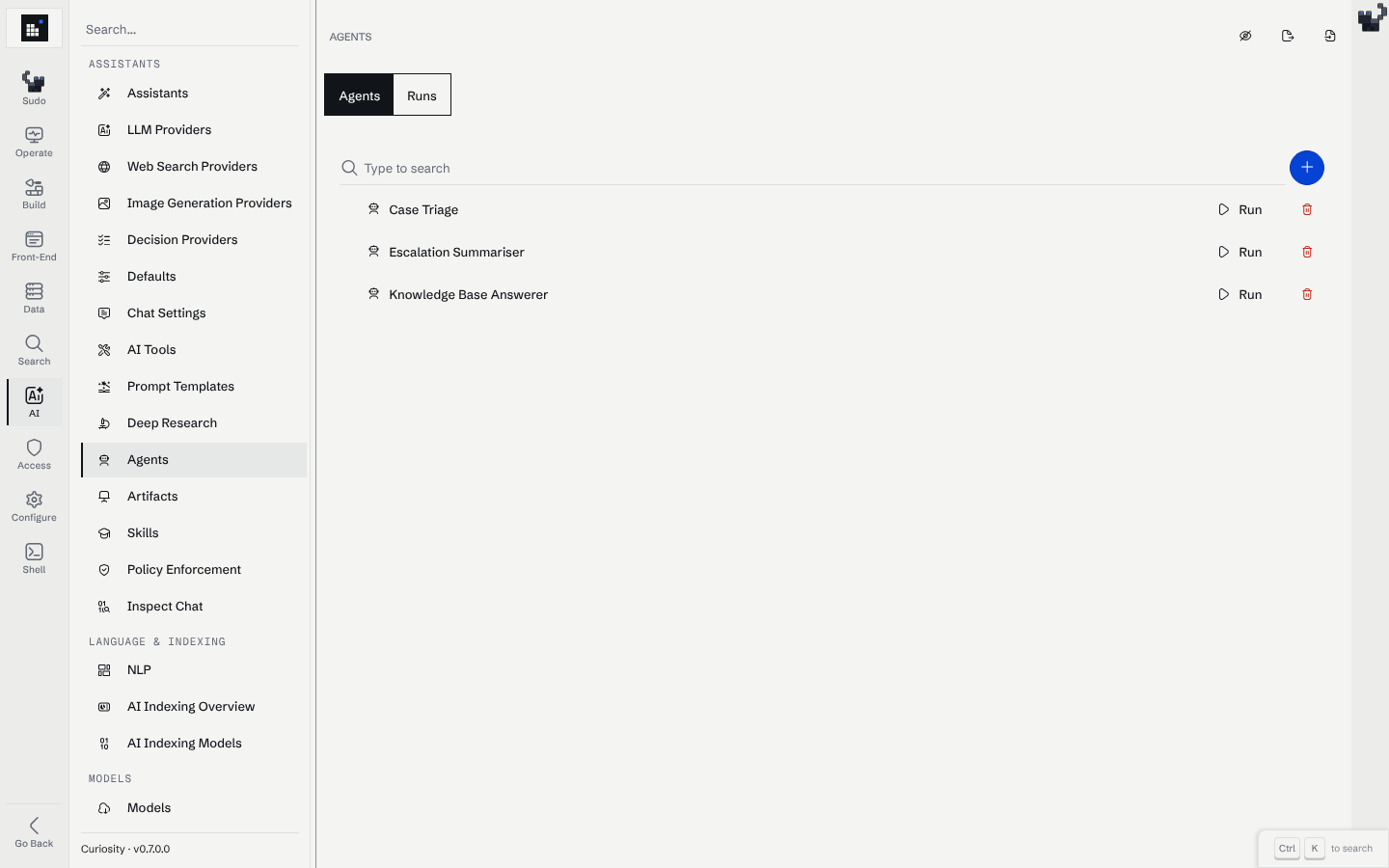Open the Sudo workspace in the left rail
1389x868 pixels.
coord(34,89)
